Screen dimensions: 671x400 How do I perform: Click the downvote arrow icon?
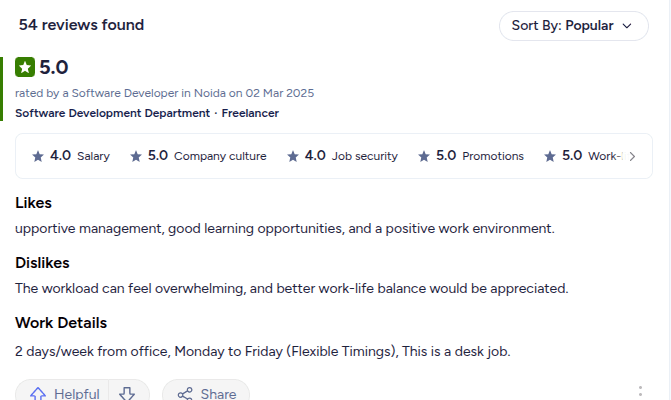coord(127,394)
